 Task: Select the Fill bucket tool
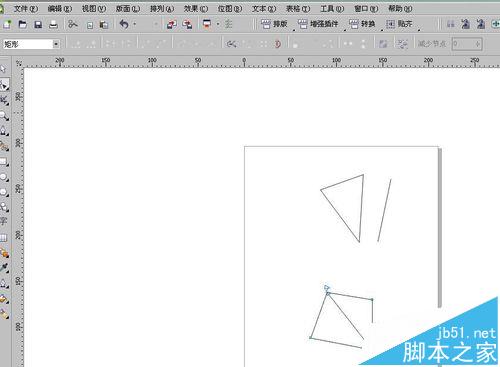[4, 299]
